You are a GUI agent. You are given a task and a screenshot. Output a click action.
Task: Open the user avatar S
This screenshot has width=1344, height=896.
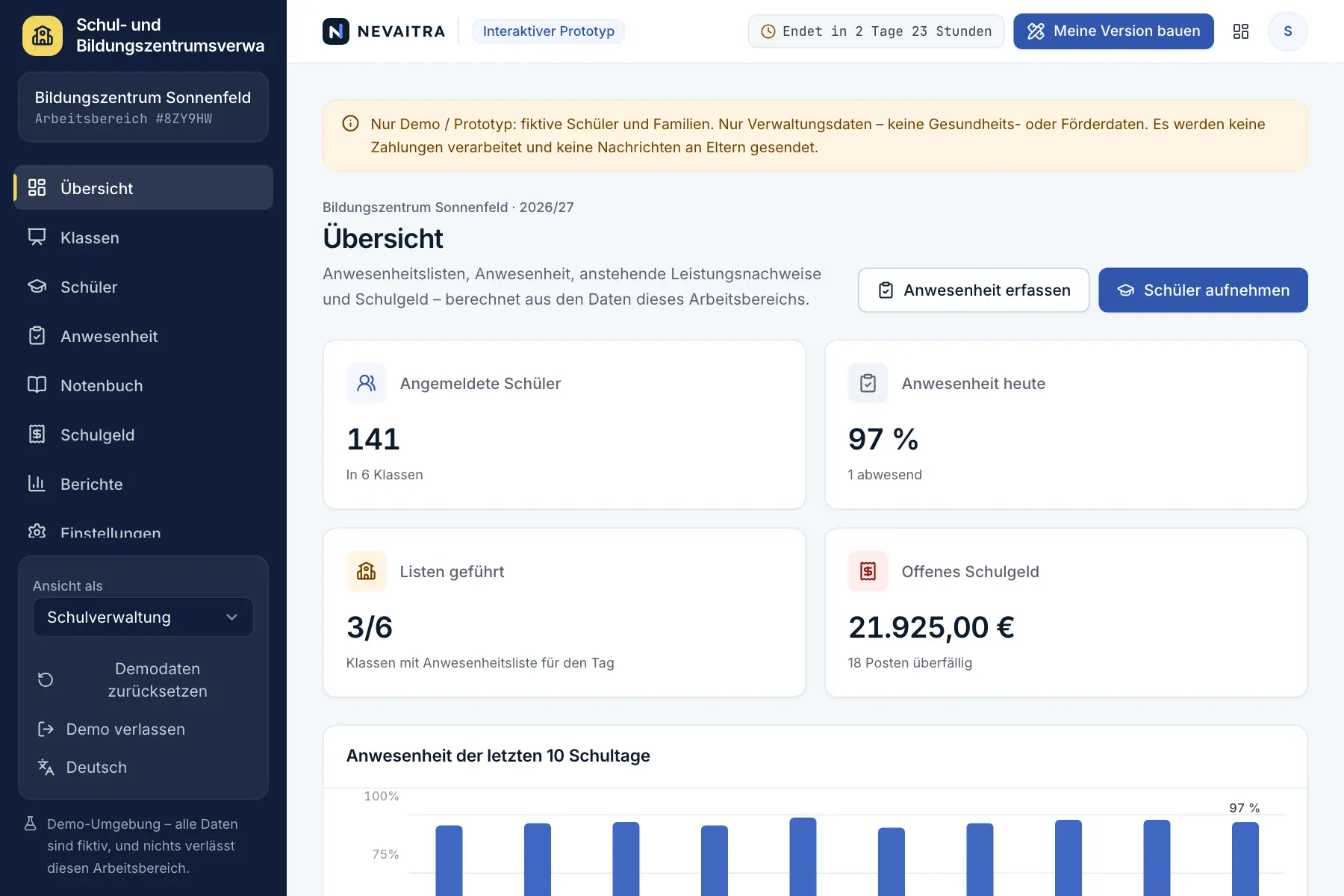coord(1287,31)
